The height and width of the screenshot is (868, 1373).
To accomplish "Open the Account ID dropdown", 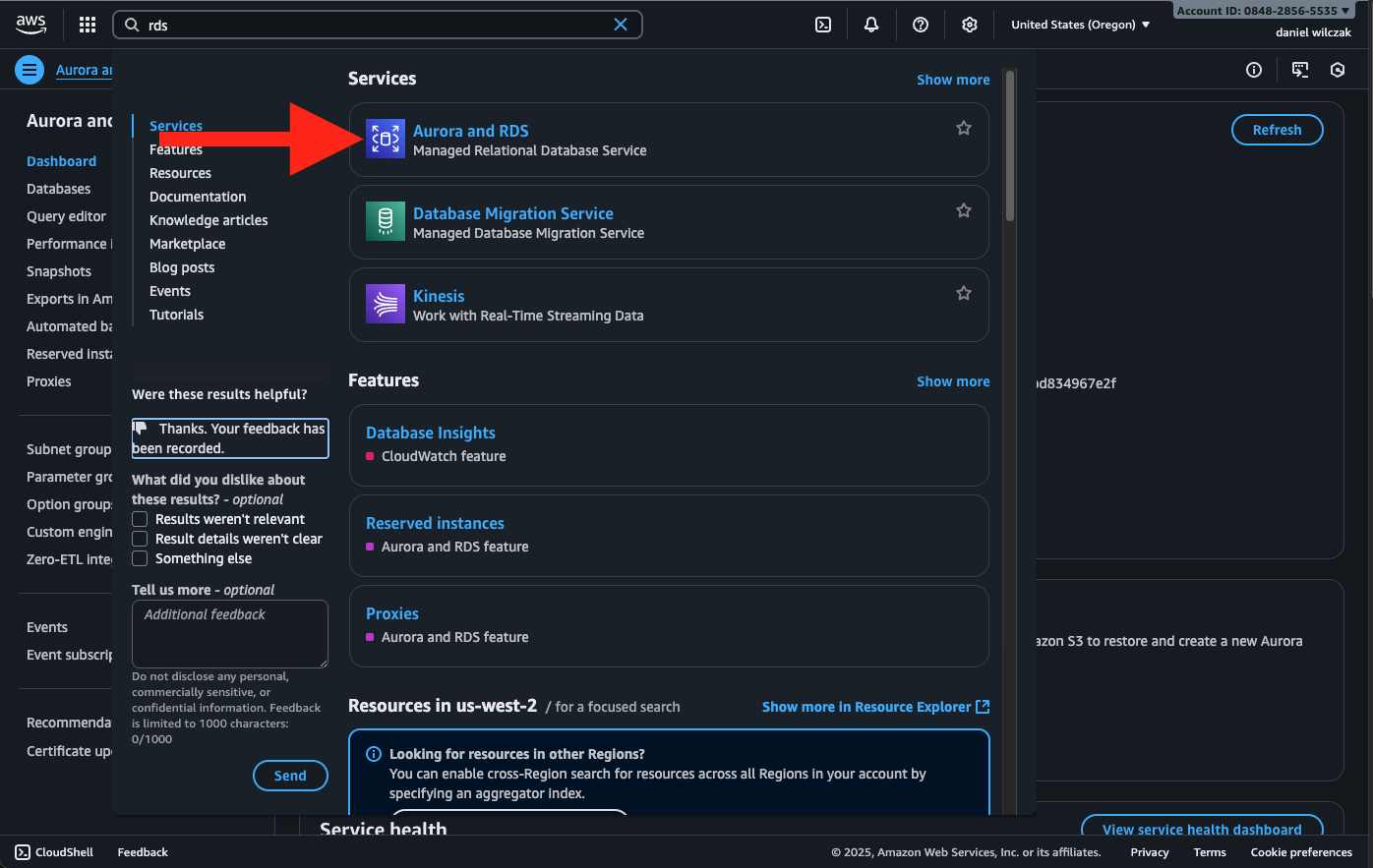I will (x=1263, y=11).
